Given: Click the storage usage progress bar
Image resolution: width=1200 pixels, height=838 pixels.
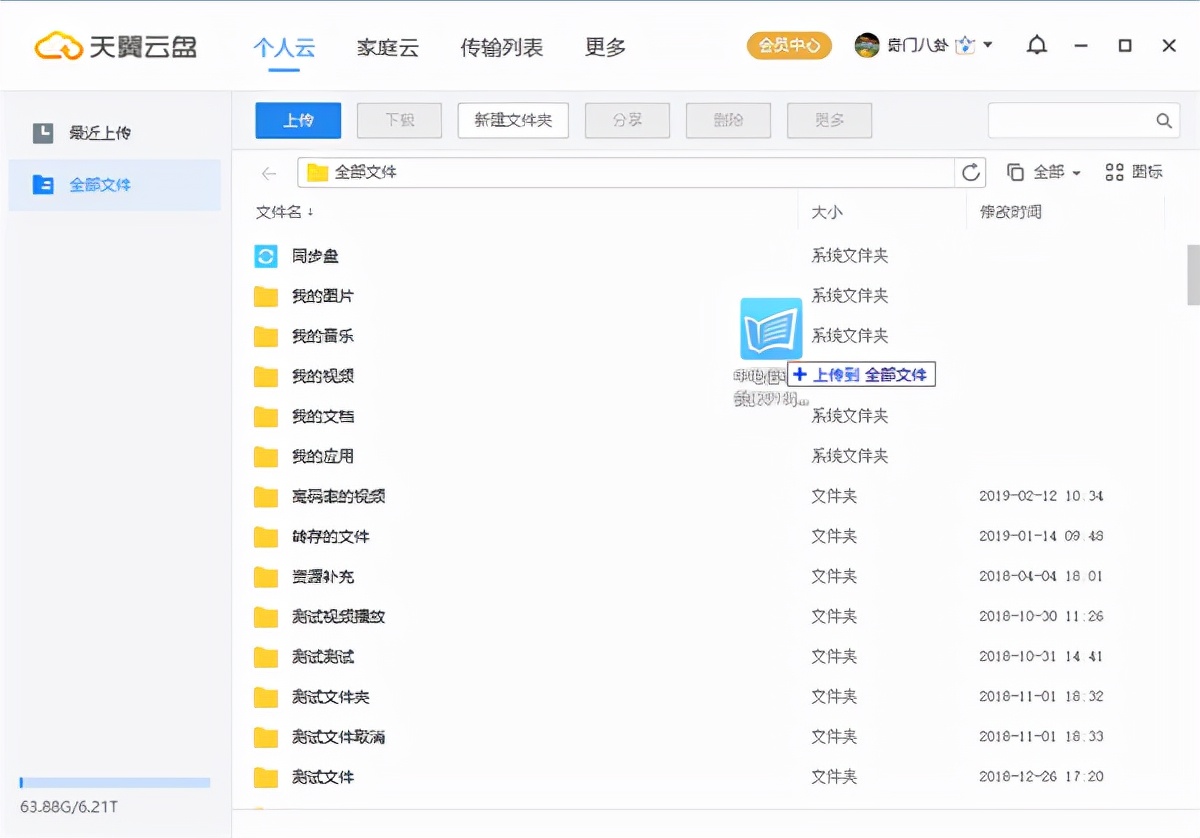Looking at the screenshot, I should pyautogui.click(x=114, y=782).
